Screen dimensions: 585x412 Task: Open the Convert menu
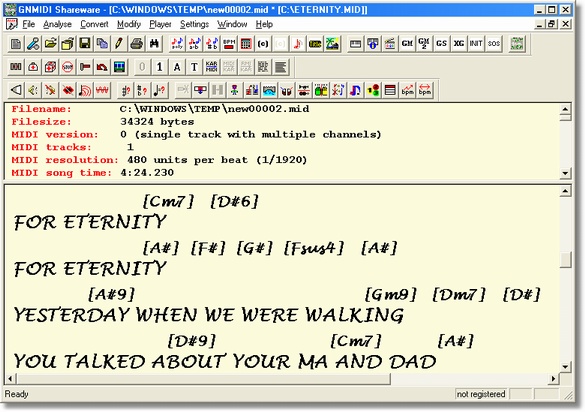point(94,24)
